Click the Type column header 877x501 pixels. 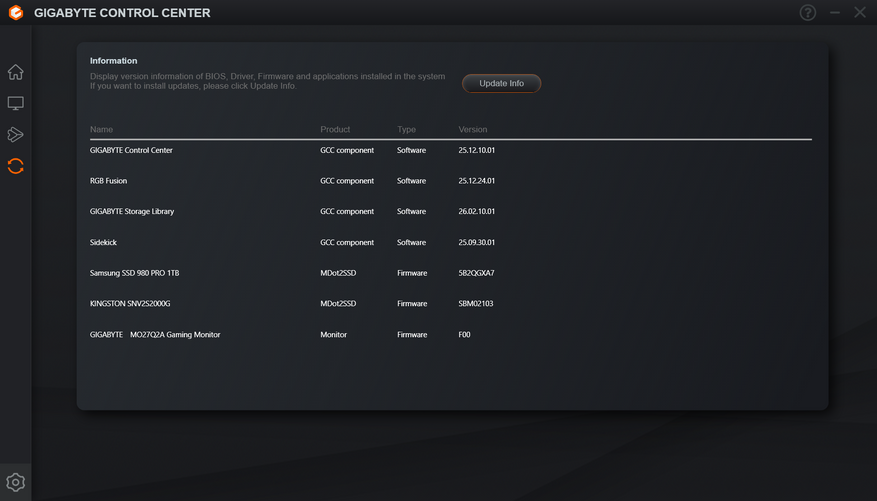(406, 130)
